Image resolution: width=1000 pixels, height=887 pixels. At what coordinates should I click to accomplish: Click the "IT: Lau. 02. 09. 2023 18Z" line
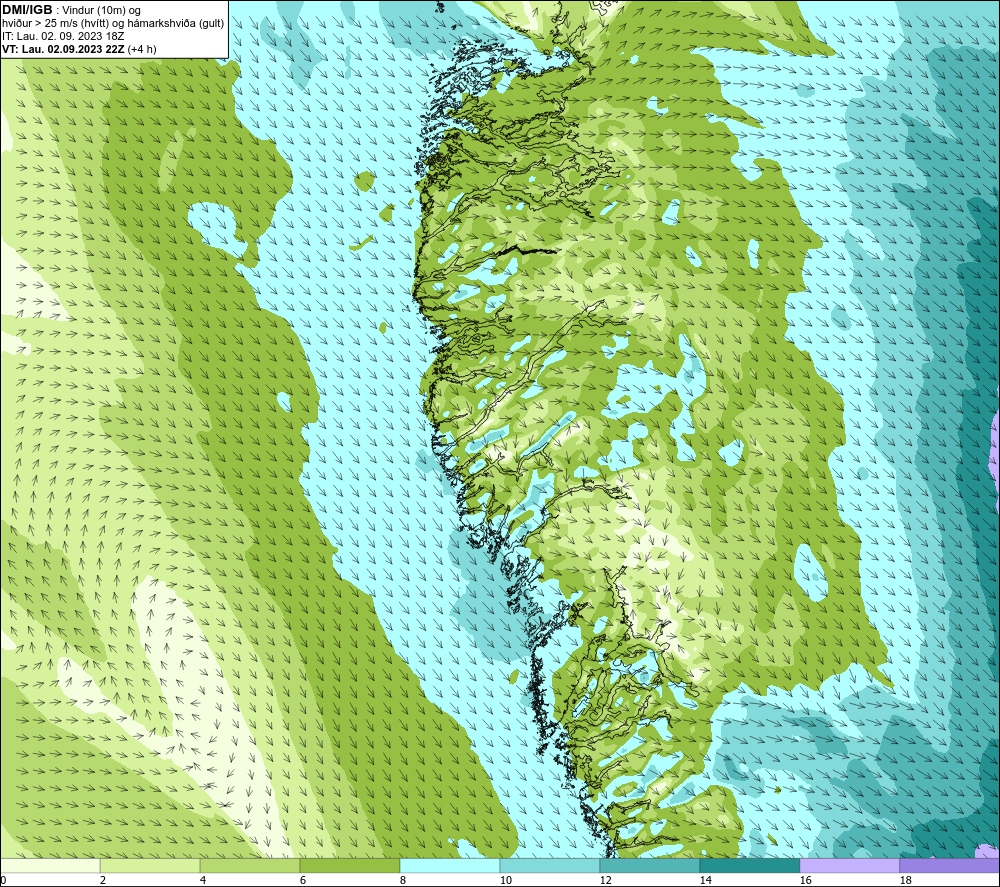tap(63, 36)
